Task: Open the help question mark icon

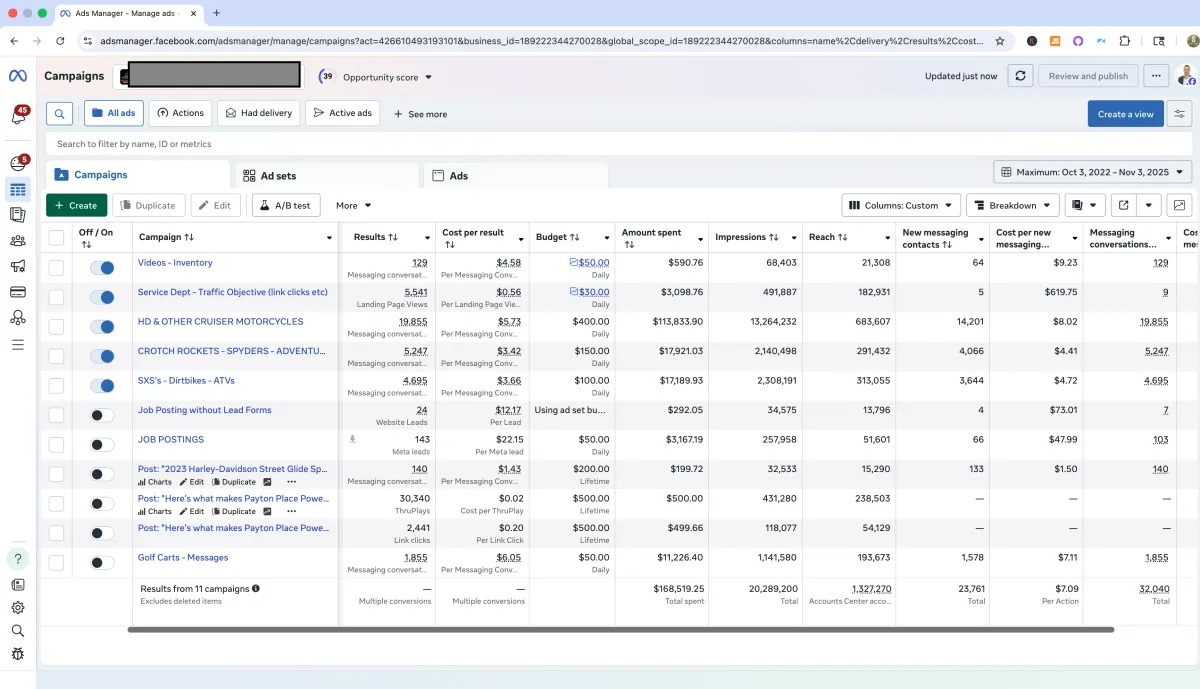Action: coord(17,558)
